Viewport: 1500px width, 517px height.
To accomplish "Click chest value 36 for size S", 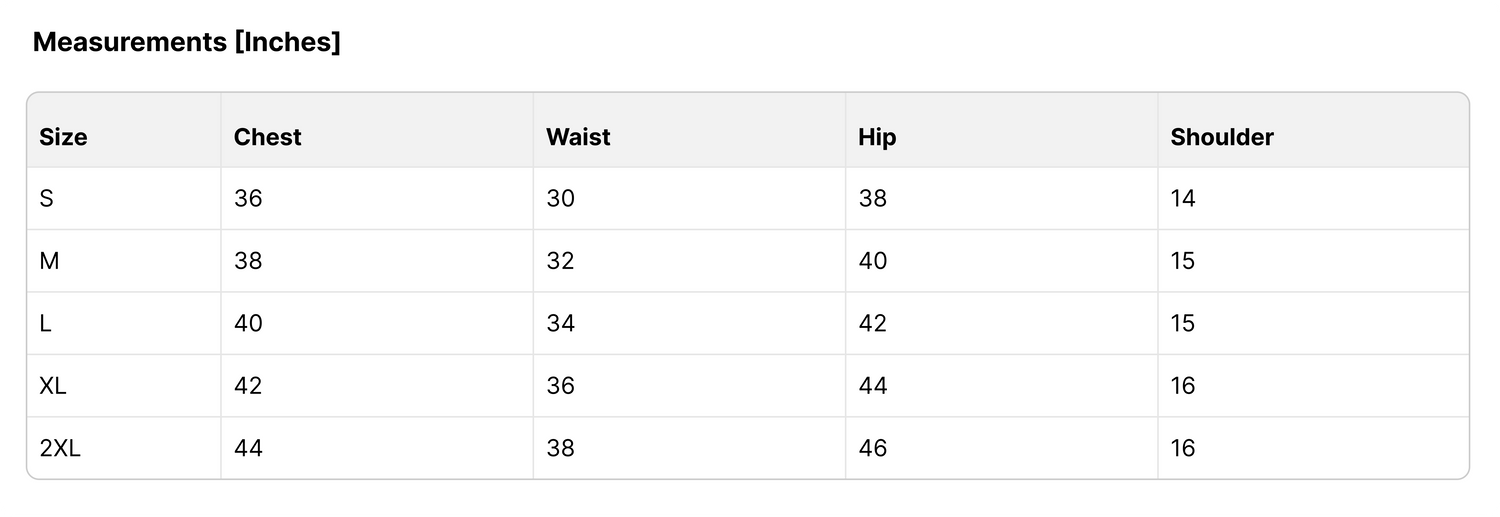I will pos(248,198).
